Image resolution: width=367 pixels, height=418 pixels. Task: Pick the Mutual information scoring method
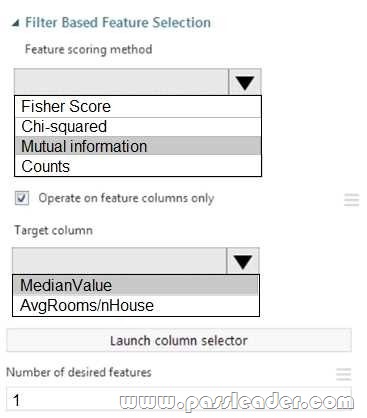point(138,146)
